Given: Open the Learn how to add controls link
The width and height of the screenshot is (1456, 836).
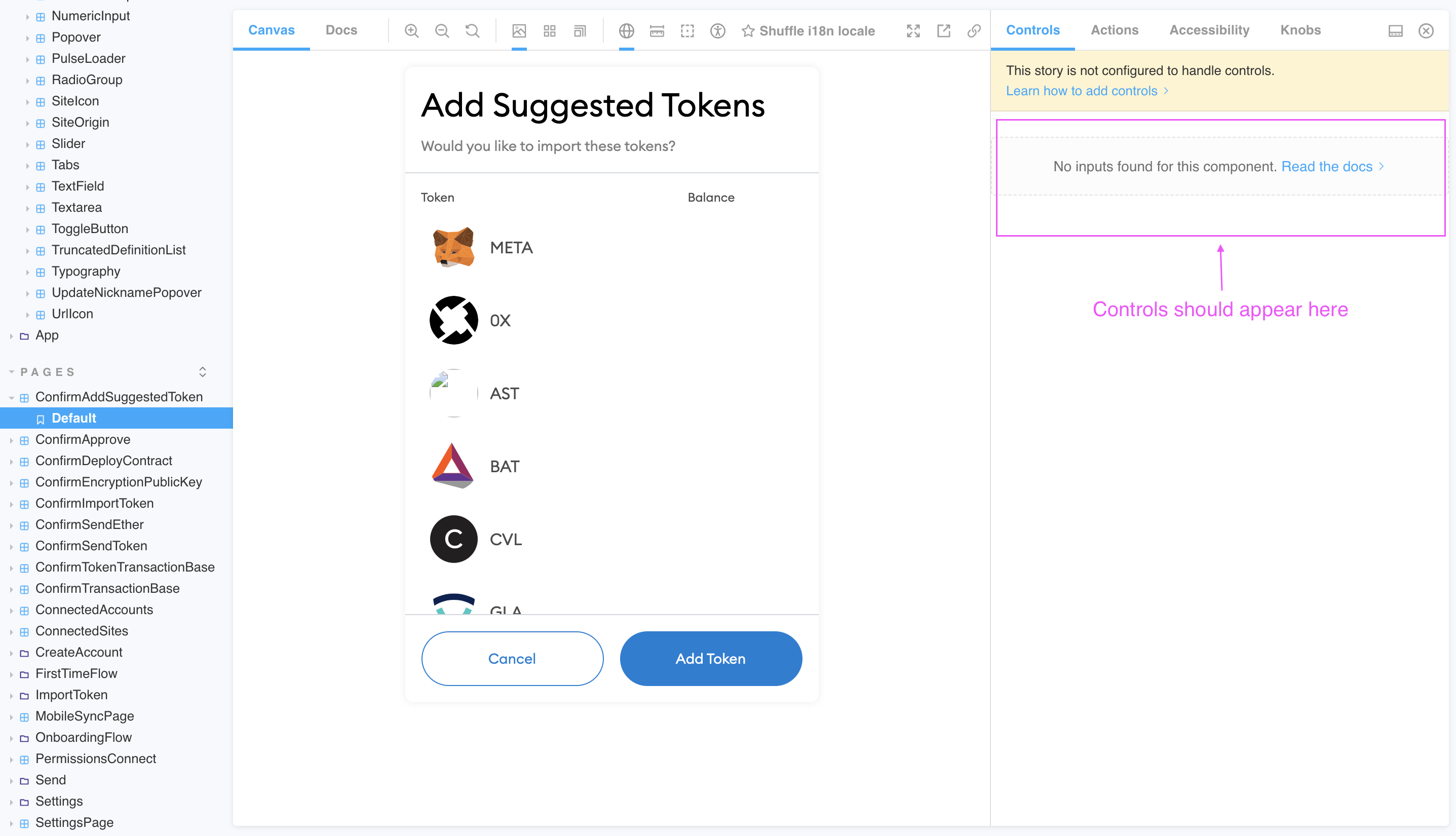Looking at the screenshot, I should tap(1082, 90).
